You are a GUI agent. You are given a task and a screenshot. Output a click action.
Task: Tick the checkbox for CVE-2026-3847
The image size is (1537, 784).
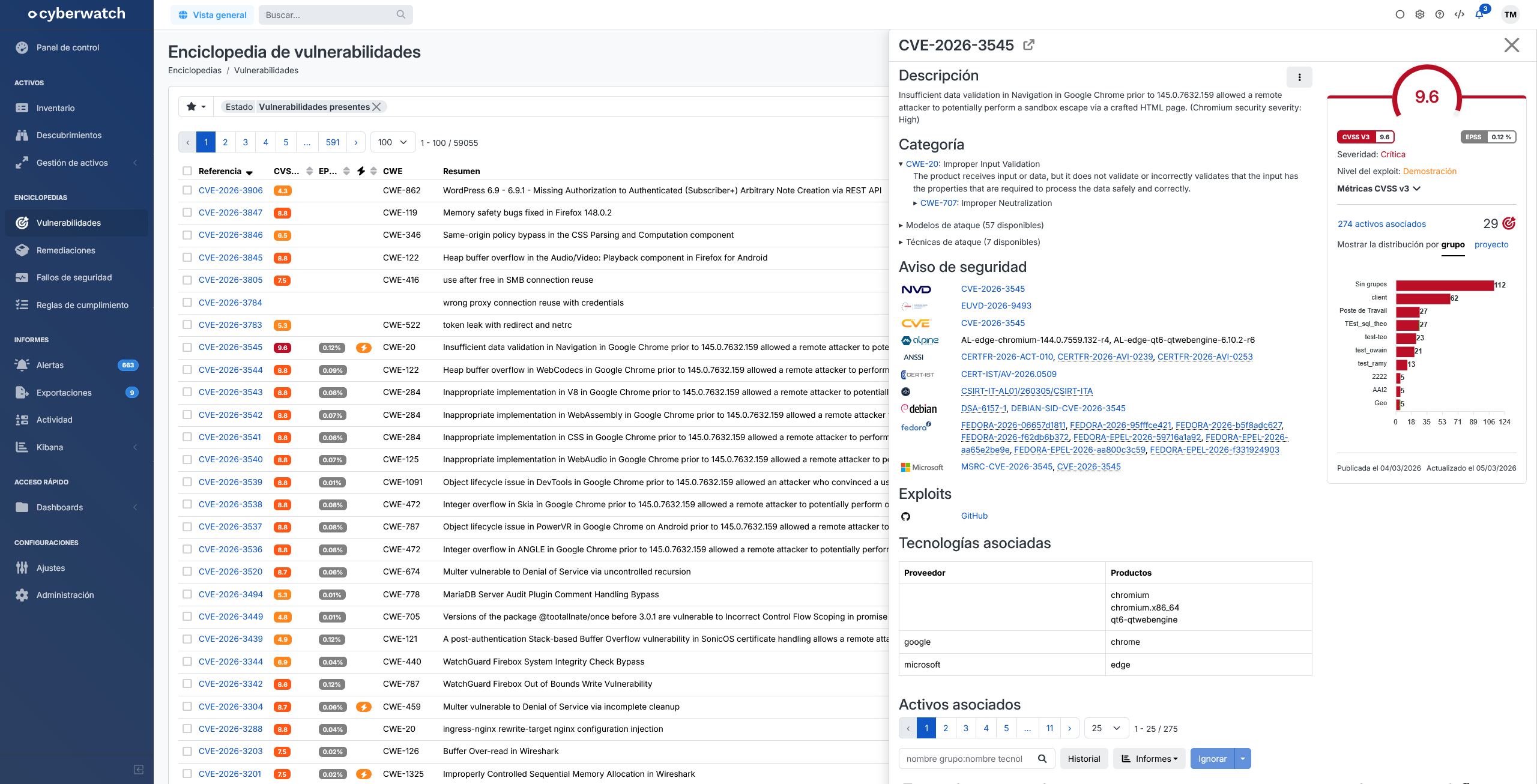point(187,213)
